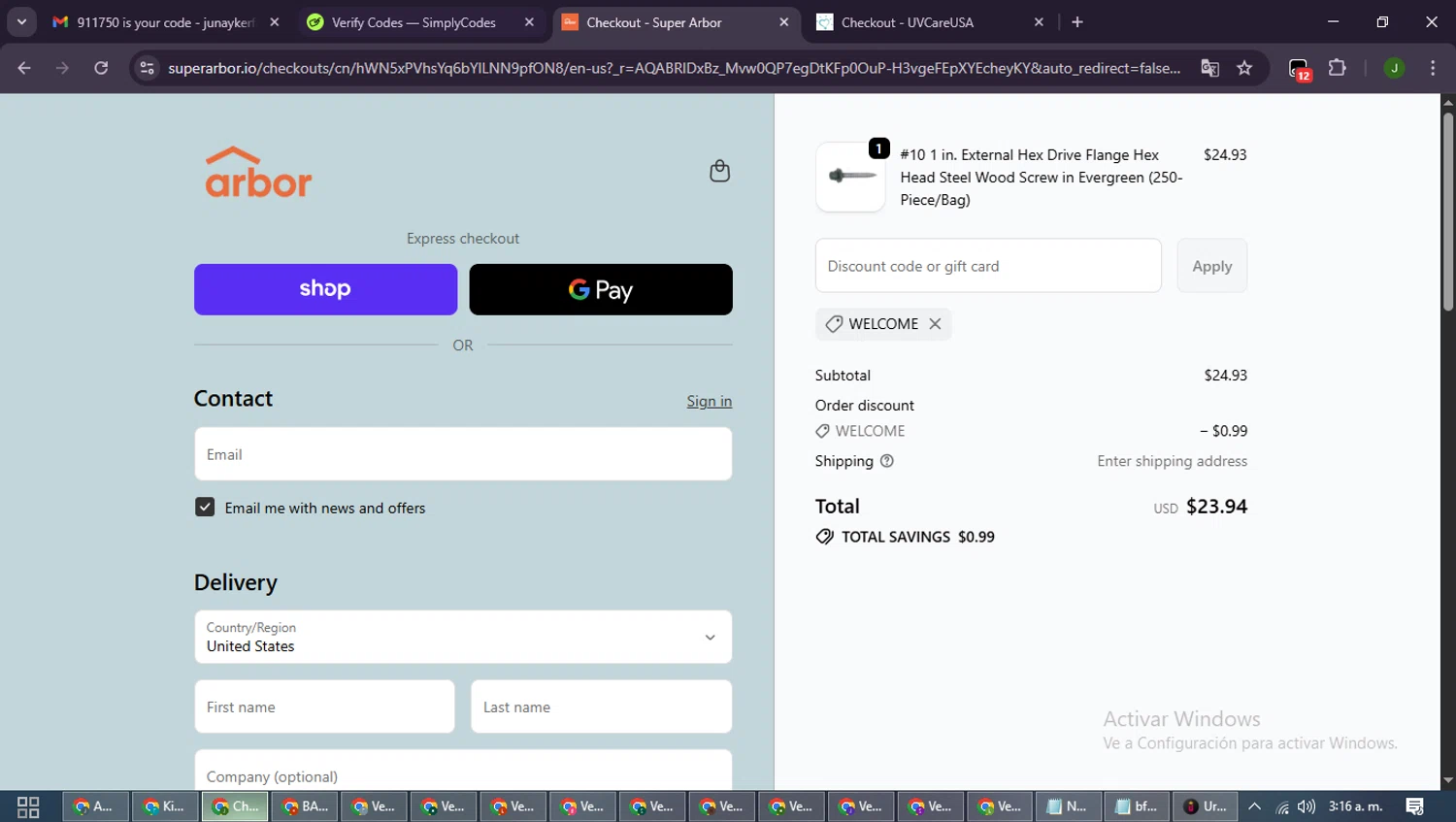This screenshot has height=822, width=1456.
Task: Click the scrollbar down arrow
Action: 1447,780
